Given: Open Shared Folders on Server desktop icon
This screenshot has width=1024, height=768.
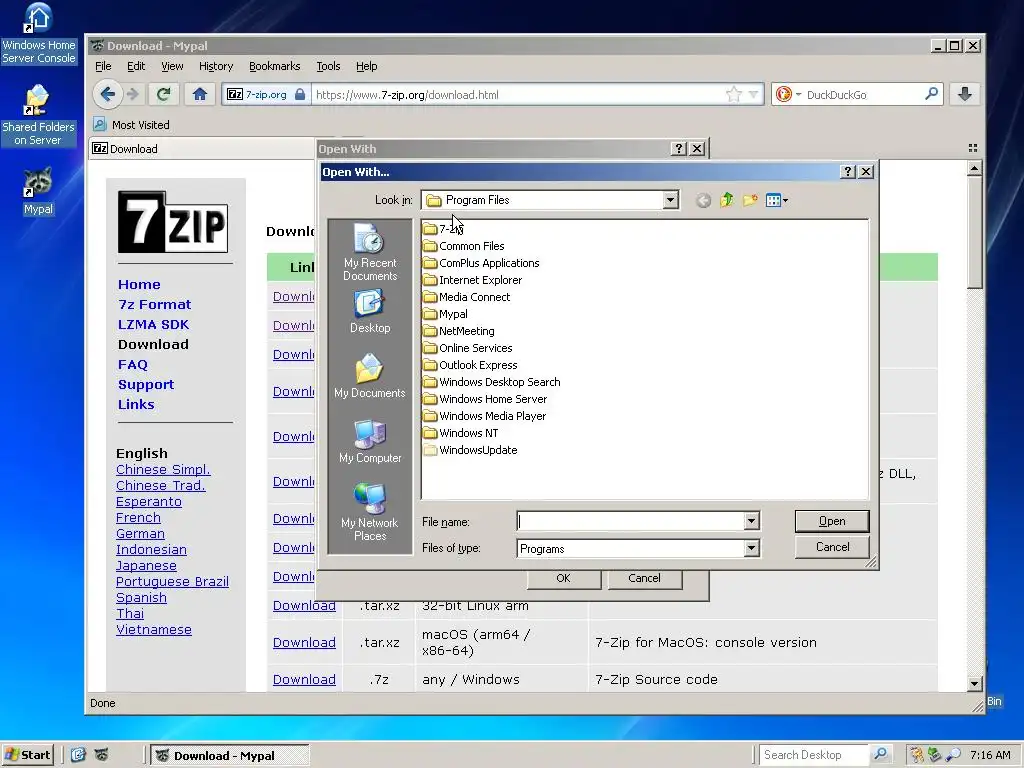Looking at the screenshot, I should coord(39,115).
